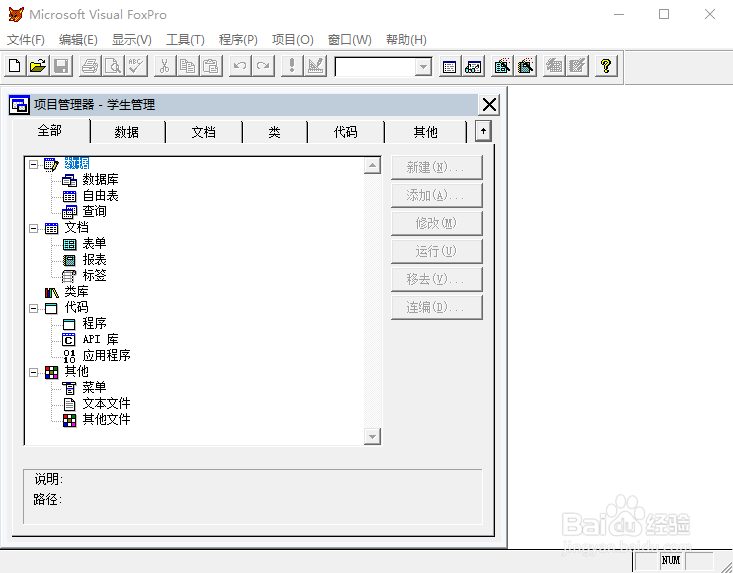This screenshot has height=573, width=733.
Task: Select the 表单 tree item
Action: point(94,244)
